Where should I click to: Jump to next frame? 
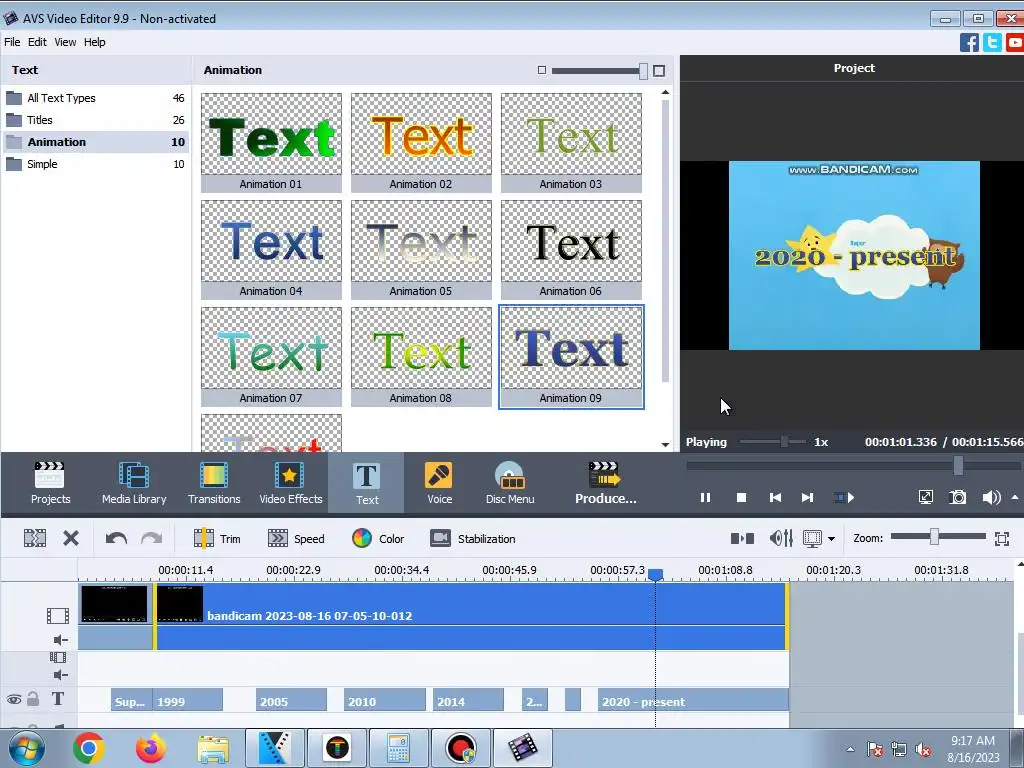807,498
